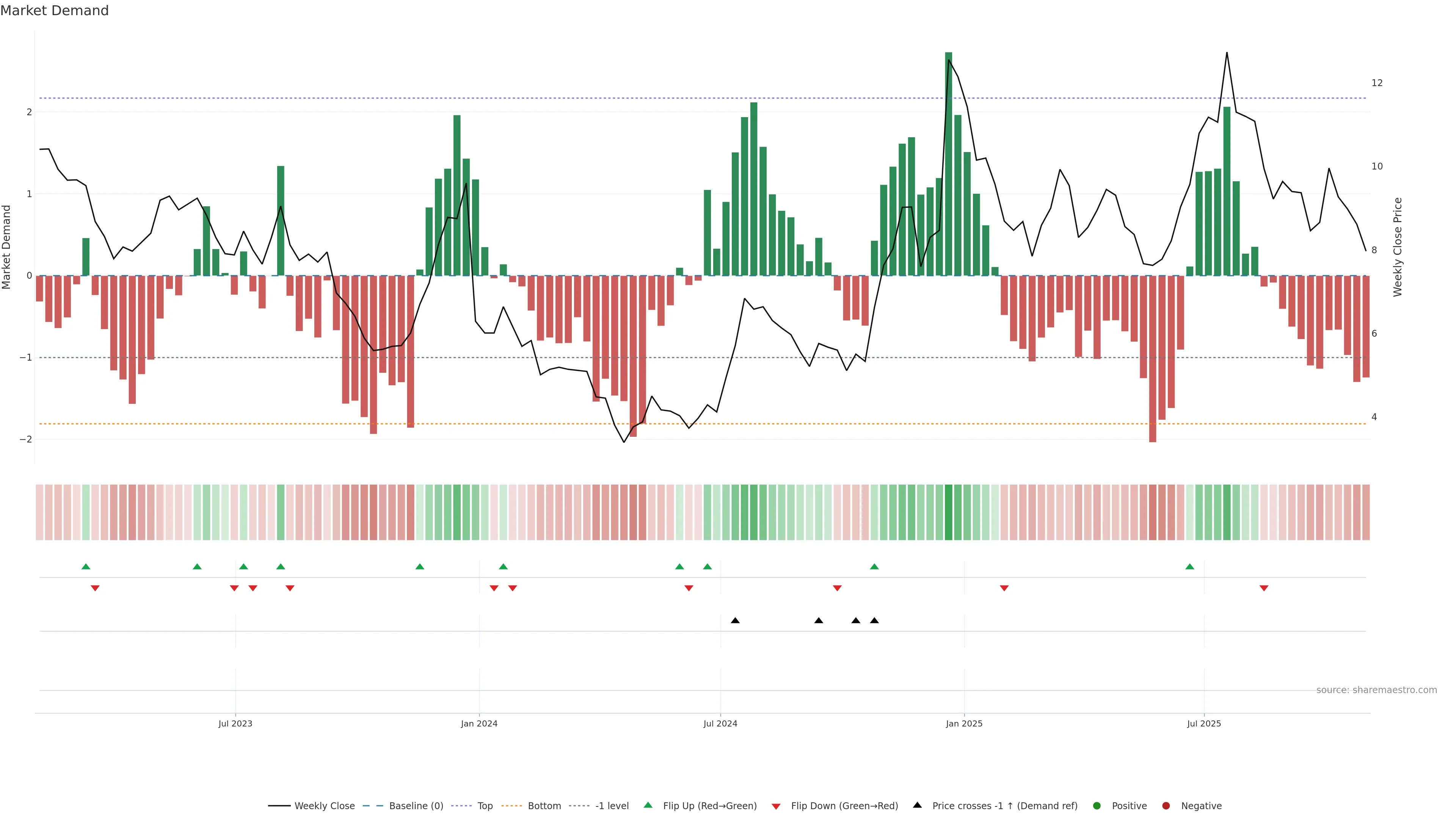Click the Jul 2024 x-axis label

pyautogui.click(x=720, y=724)
